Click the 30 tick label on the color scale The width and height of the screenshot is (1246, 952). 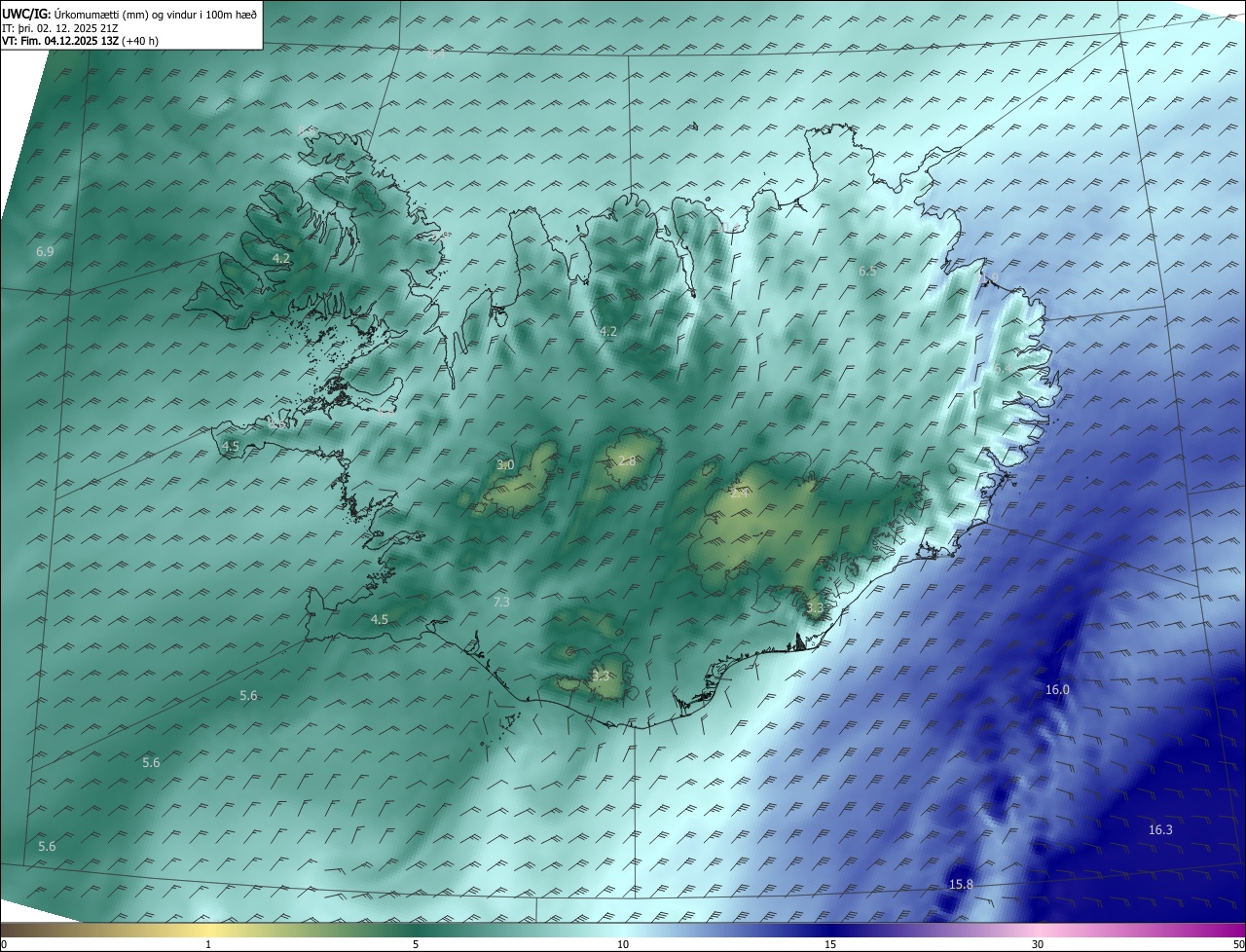pyautogui.click(x=1038, y=944)
